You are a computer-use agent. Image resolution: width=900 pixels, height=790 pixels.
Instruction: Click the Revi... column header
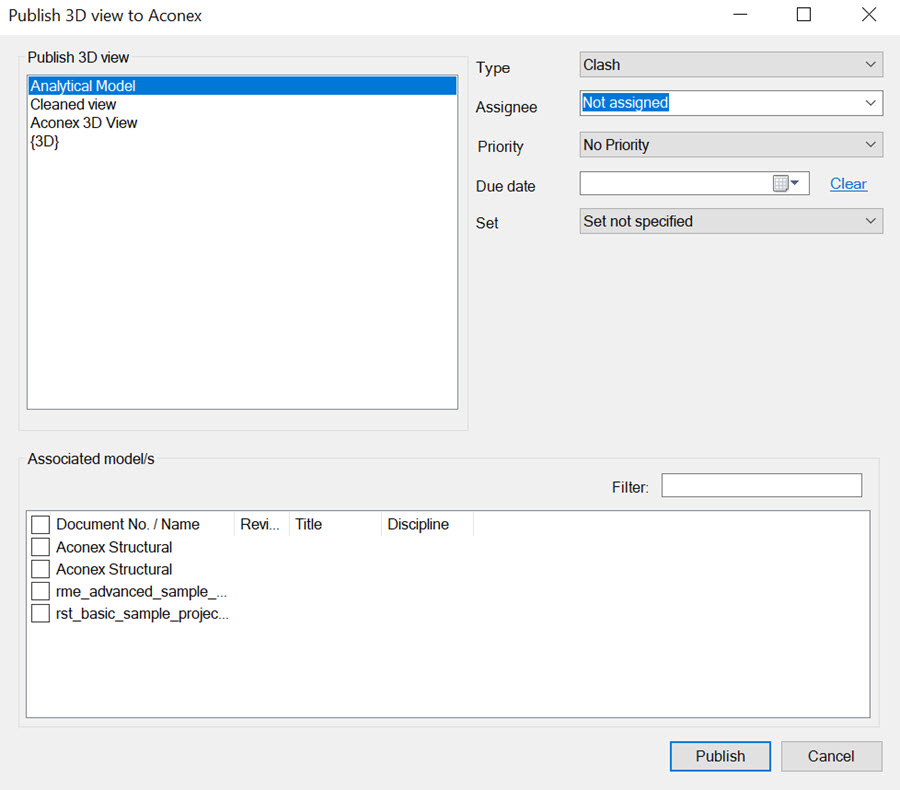pyautogui.click(x=262, y=524)
